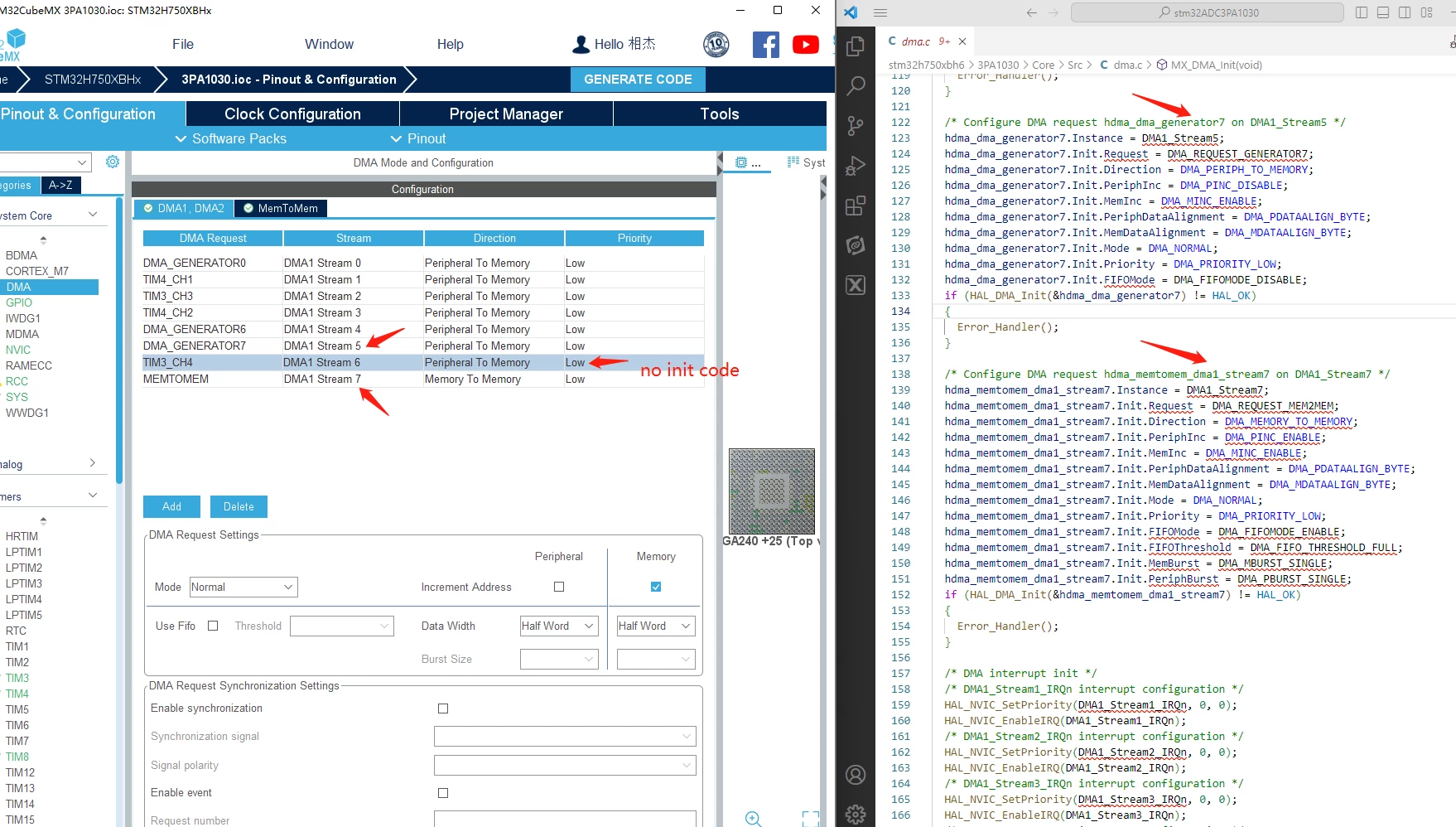This screenshot has width=1456, height=827.
Task: Click Add DMA request button
Action: point(171,506)
